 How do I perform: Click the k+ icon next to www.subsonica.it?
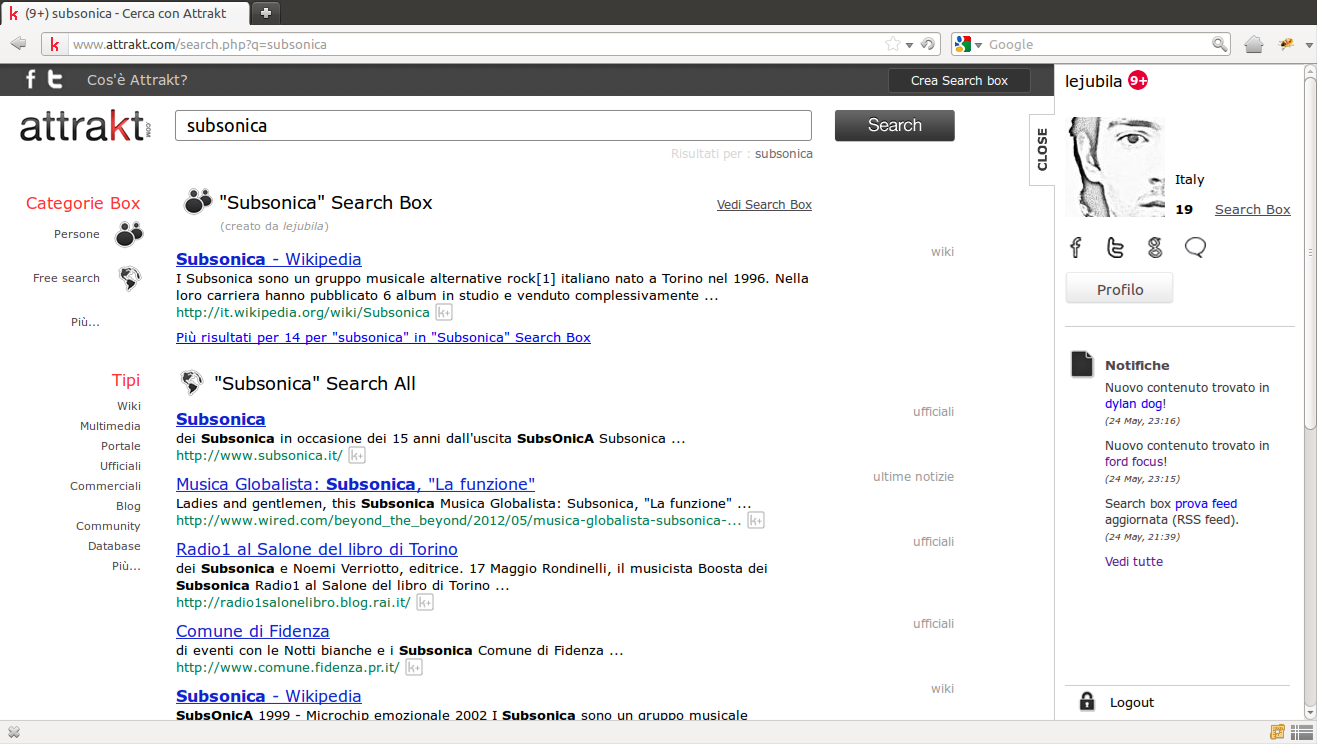coord(356,455)
